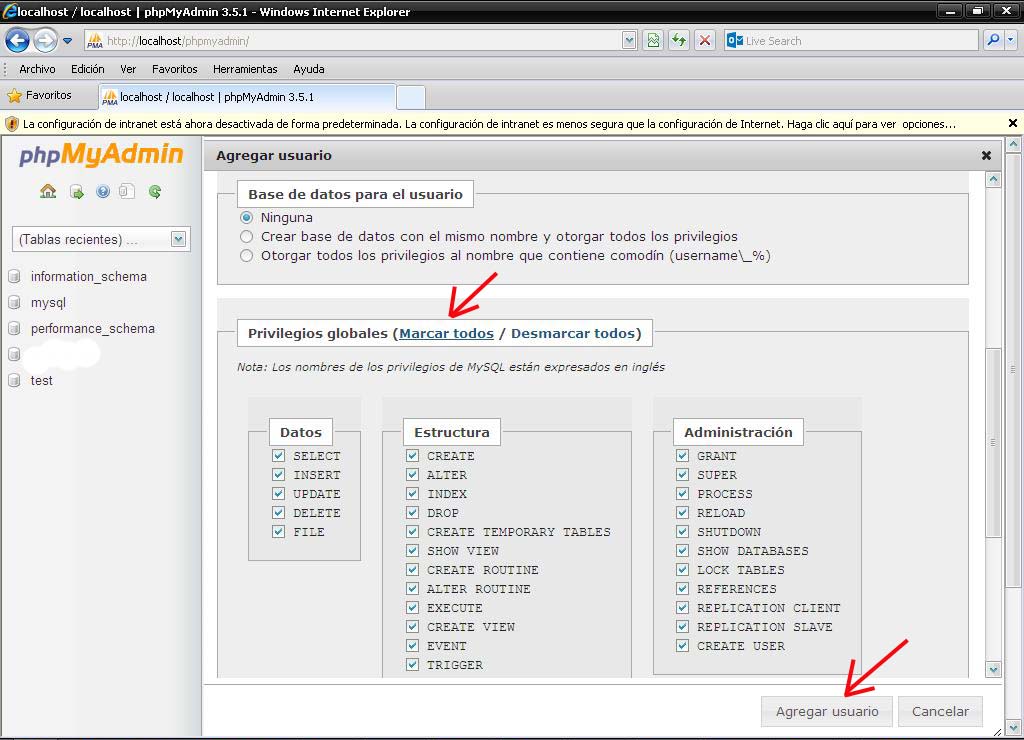The width and height of the screenshot is (1024, 740).
Task: Click the Desmarcar todos link
Action: [x=573, y=333]
